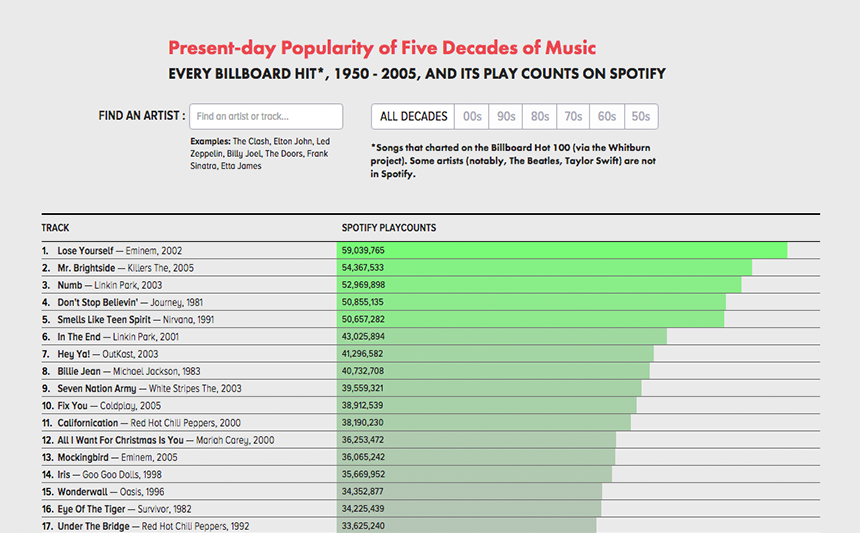Select All I Want For Christmas Is You

[166, 440]
